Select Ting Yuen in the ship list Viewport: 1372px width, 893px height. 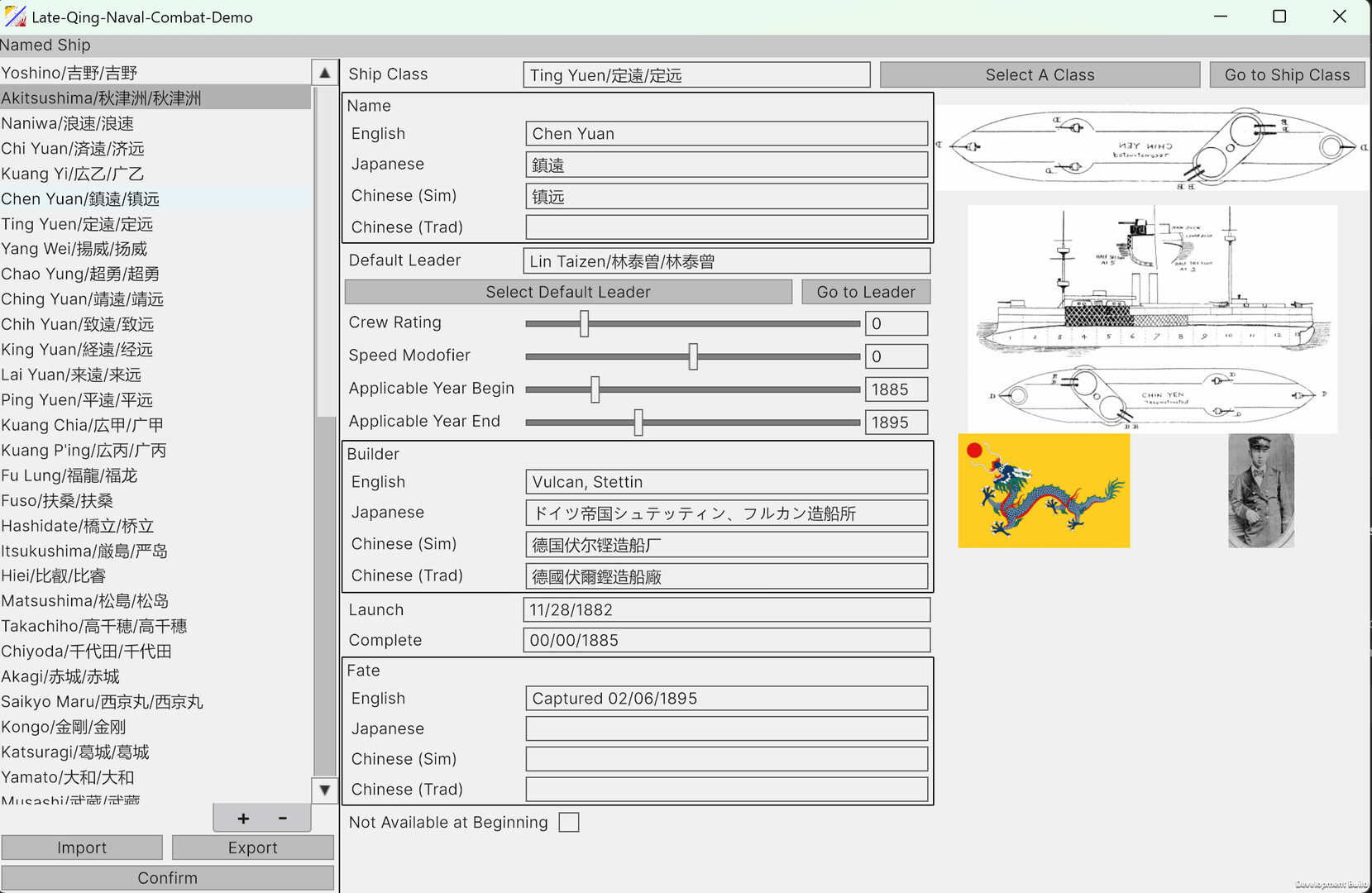[77, 224]
